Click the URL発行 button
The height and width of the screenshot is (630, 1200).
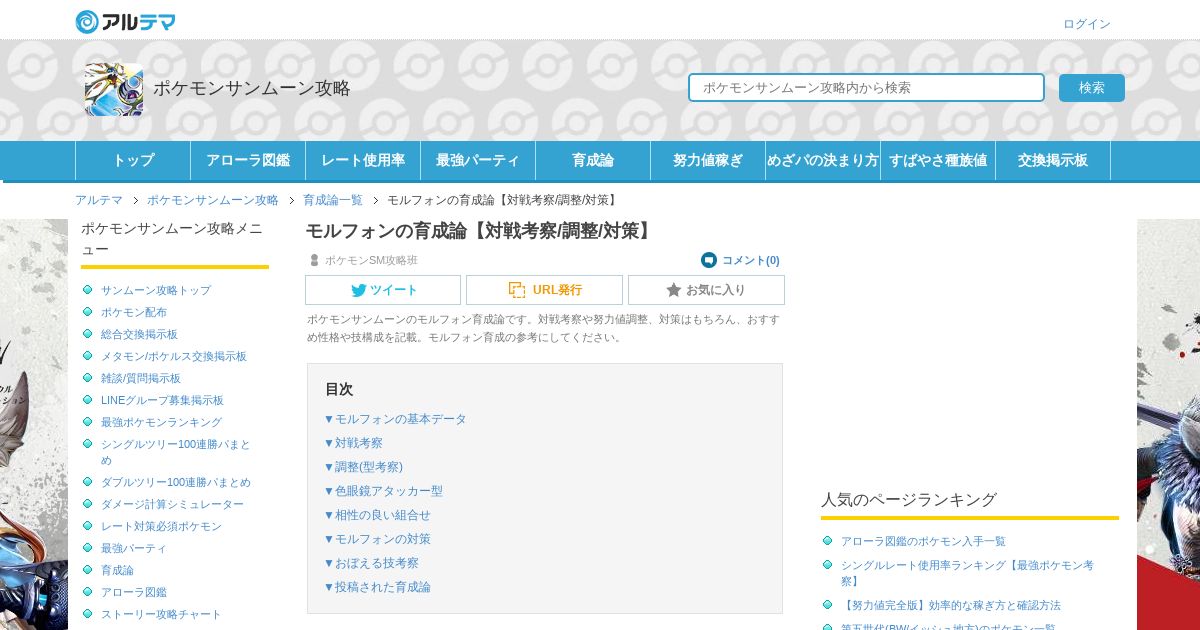click(544, 290)
